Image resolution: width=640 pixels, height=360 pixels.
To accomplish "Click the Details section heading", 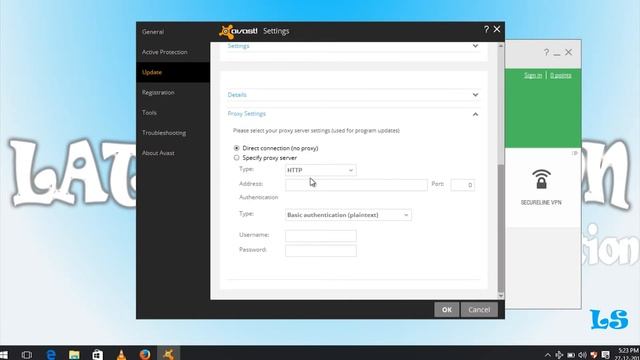I will pyautogui.click(x=237, y=95).
